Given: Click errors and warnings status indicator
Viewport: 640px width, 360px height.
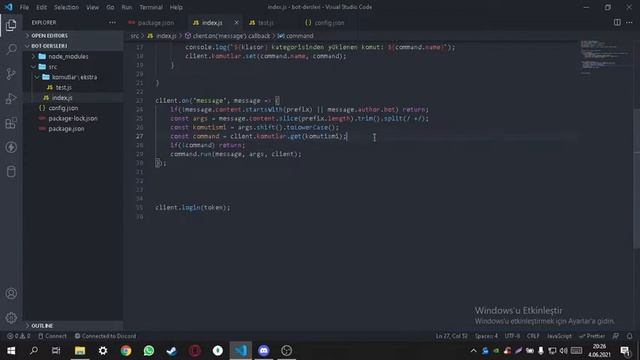Looking at the screenshot, I should [x=19, y=336].
